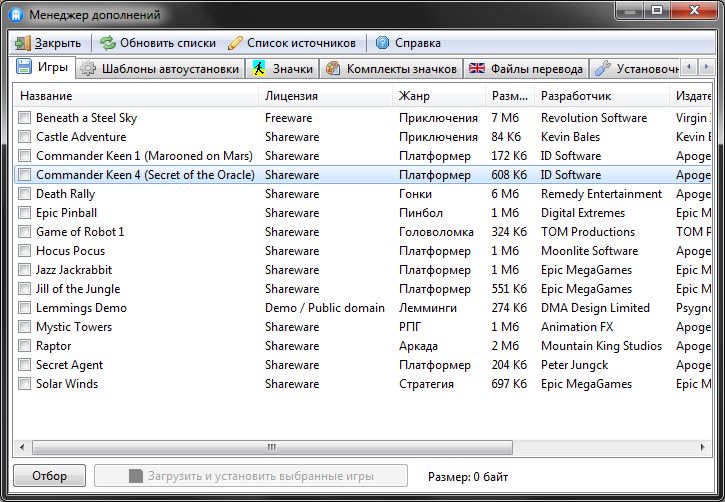Sort the list by Название column header
This screenshot has height=502, width=725.
pyautogui.click(x=135, y=96)
